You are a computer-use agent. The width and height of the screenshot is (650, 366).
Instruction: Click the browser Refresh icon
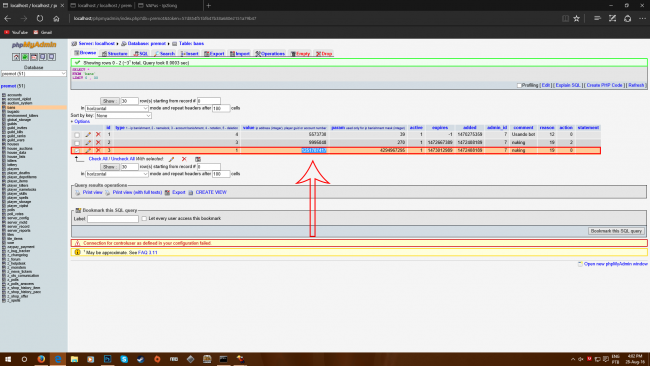tap(40, 19)
